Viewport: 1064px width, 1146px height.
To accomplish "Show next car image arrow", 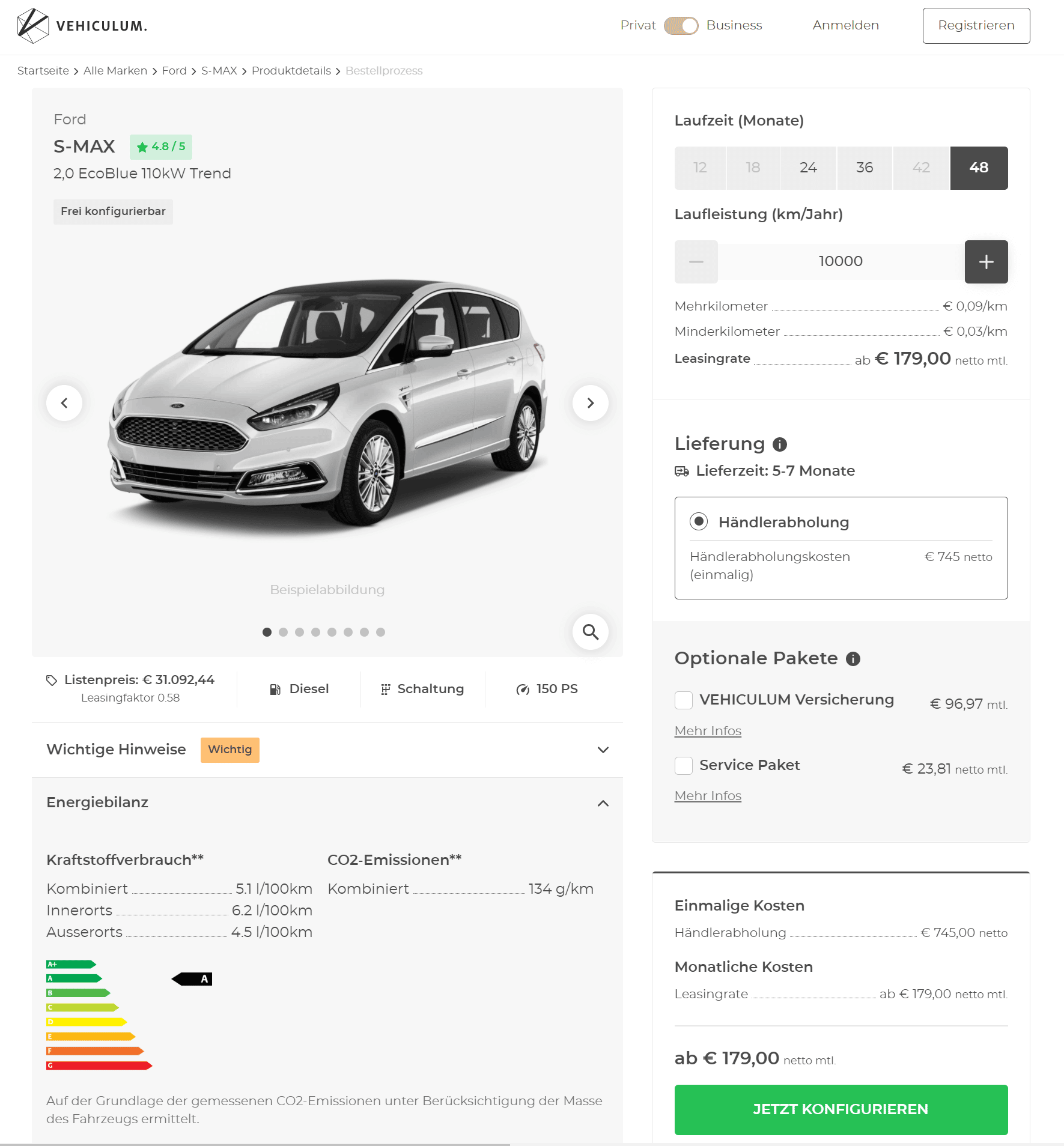I will tap(591, 402).
